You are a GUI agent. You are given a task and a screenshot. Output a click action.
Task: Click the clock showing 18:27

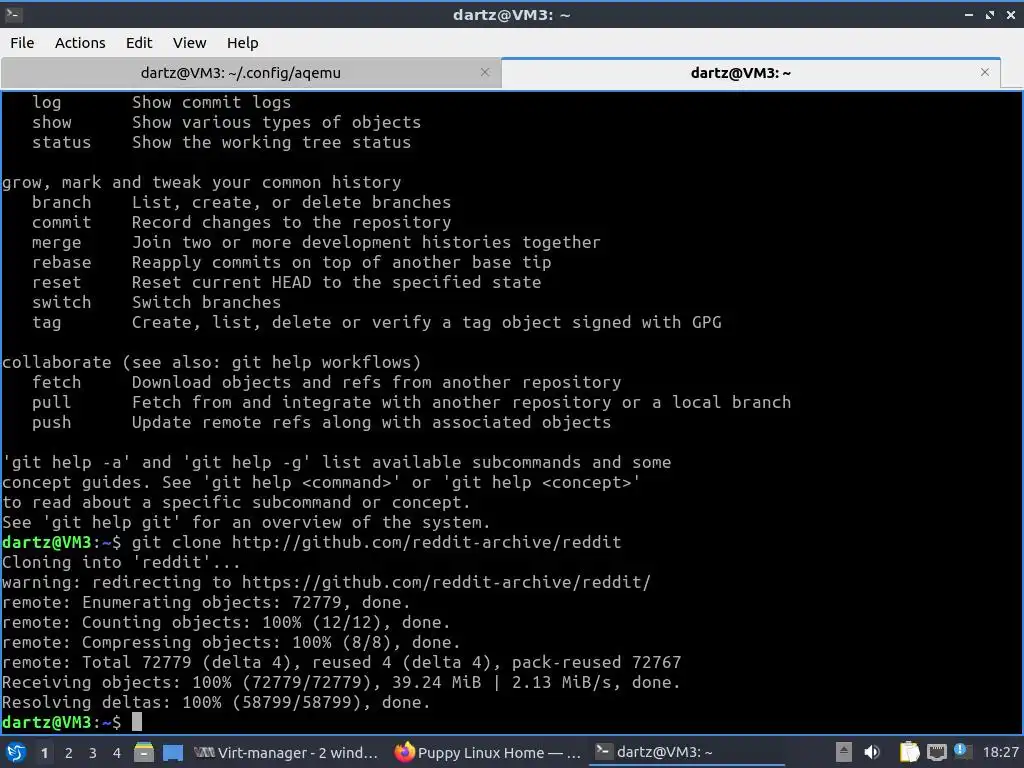[1000, 752]
